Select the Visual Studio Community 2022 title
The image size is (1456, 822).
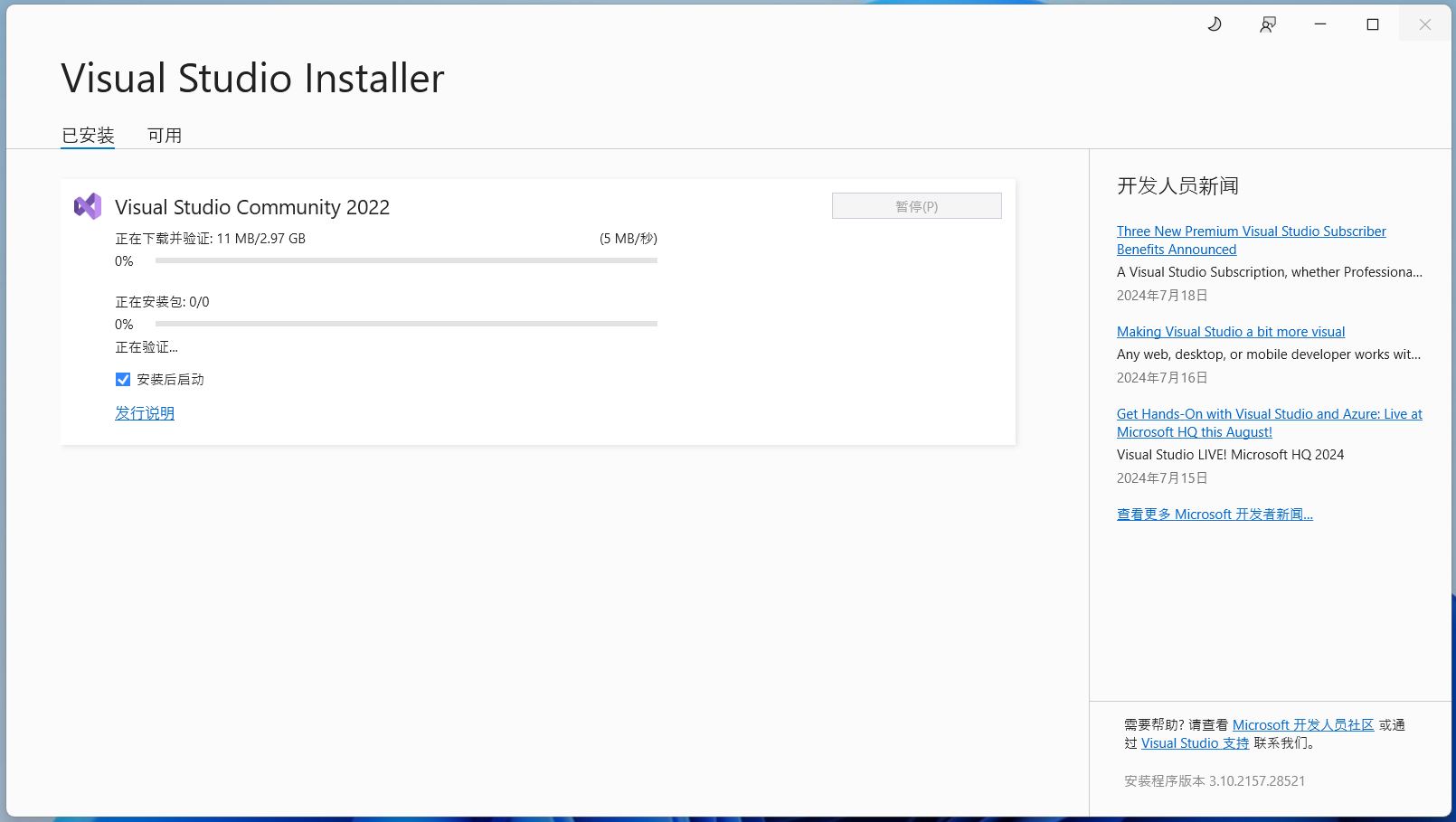click(252, 207)
